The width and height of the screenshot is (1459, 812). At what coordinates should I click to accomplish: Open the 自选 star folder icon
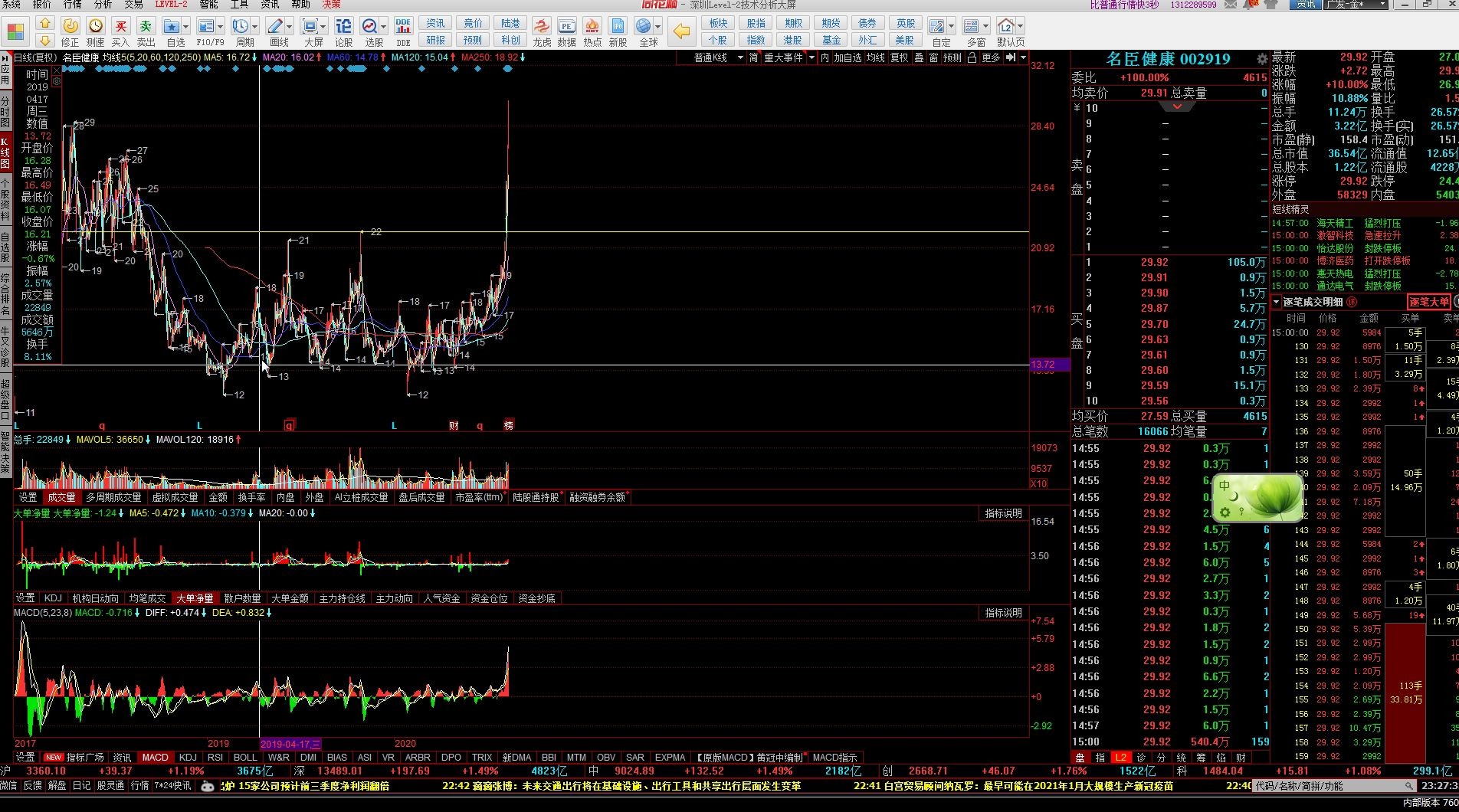pyautogui.click(x=171, y=26)
